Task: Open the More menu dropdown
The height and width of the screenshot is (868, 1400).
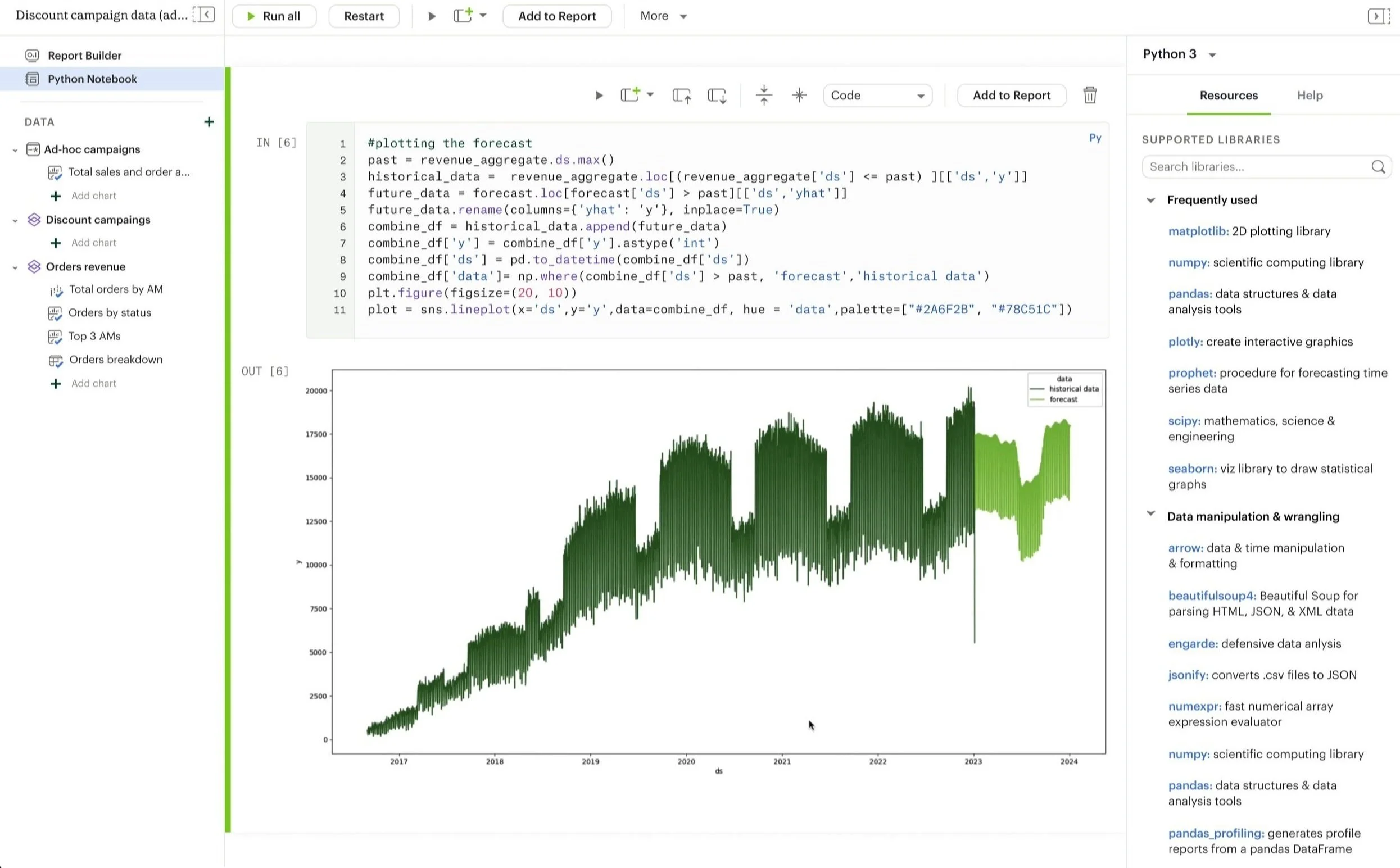Action: [x=663, y=16]
